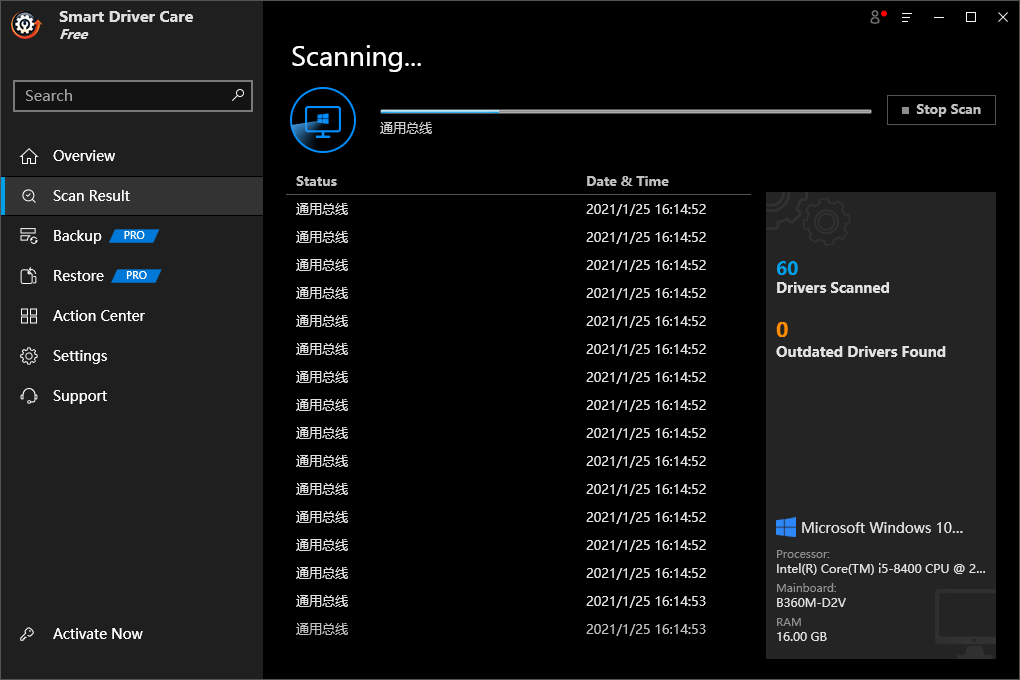Click the PRO badge next to Backup
Viewport: 1020px width, 680px height.
coord(133,236)
